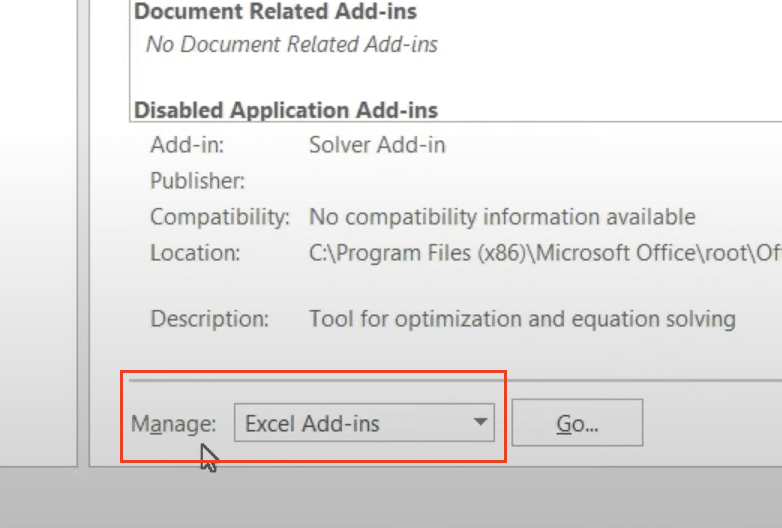Select the No Document Related Add-ins entry
Viewport: 782px width, 528px height.
coord(292,44)
